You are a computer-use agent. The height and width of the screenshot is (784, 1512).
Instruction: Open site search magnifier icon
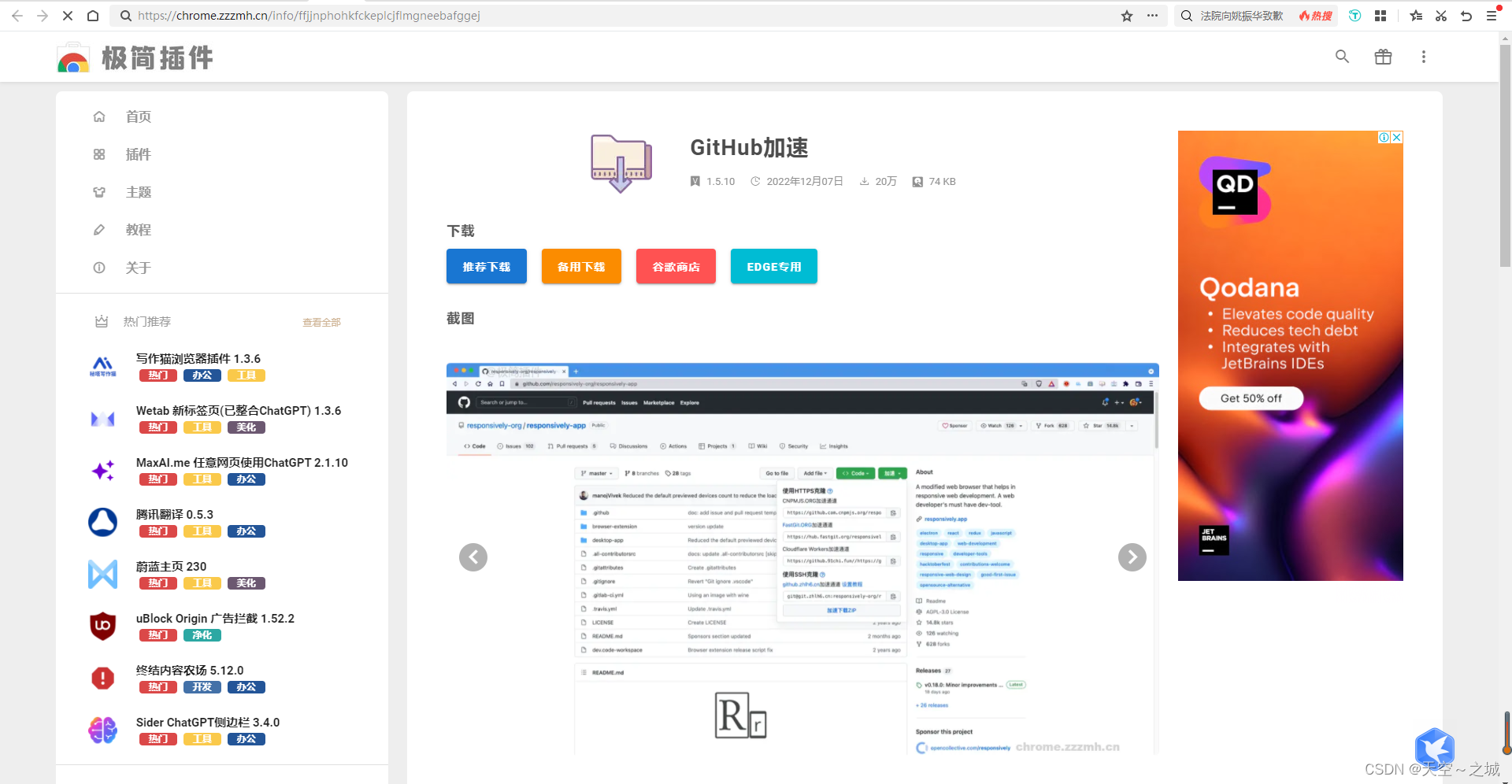point(1343,57)
